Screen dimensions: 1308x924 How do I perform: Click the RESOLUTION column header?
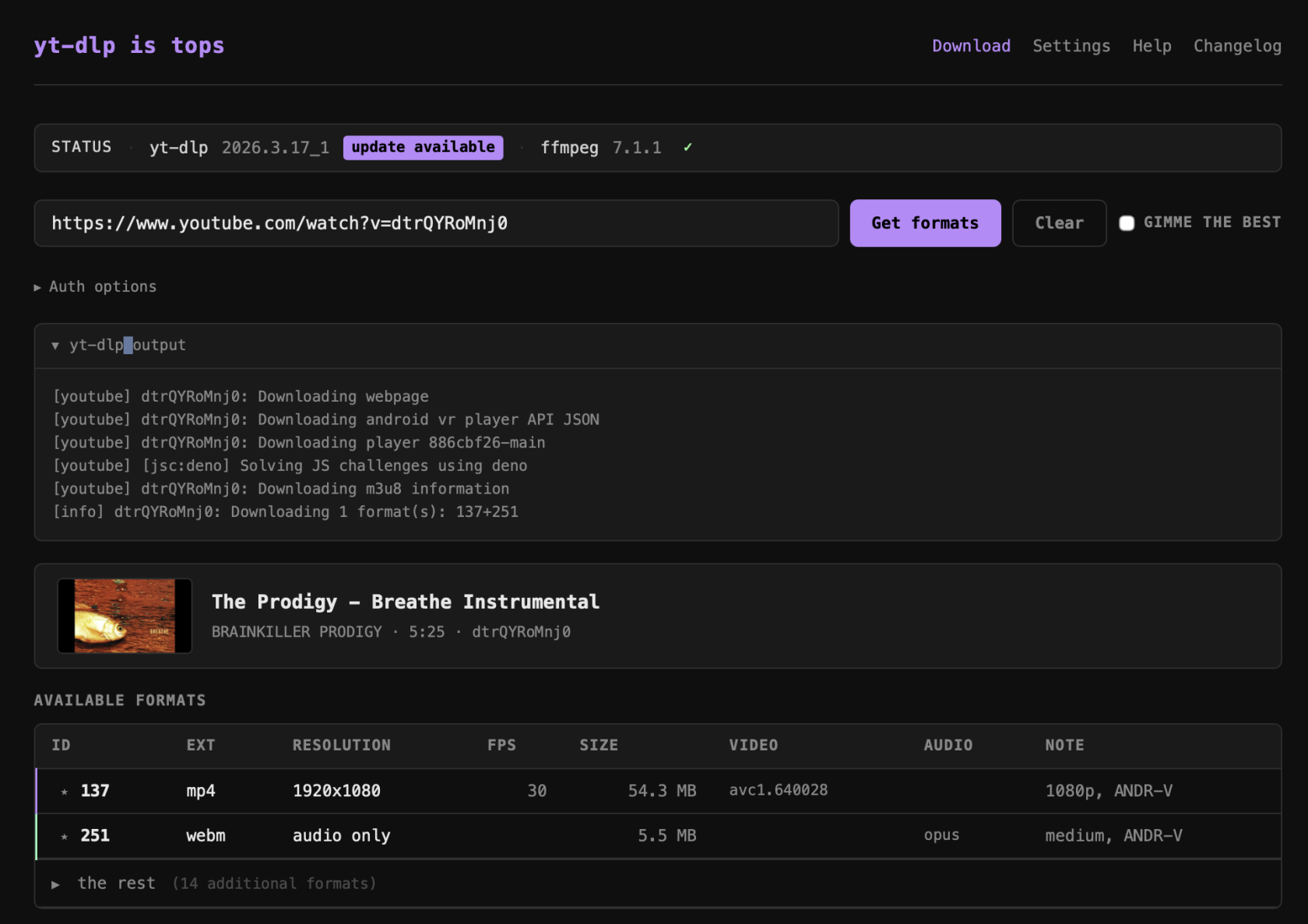[341, 745]
